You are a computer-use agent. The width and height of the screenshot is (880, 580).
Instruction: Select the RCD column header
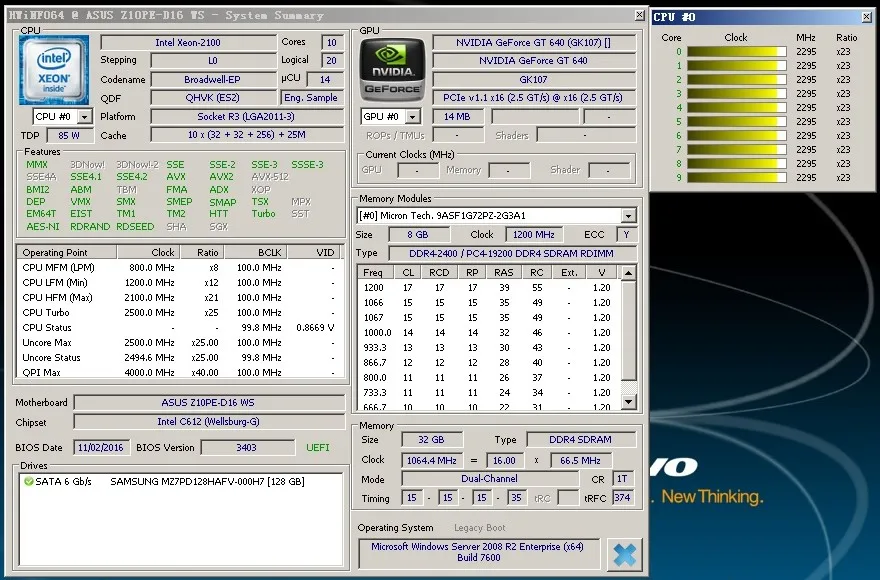(x=439, y=272)
